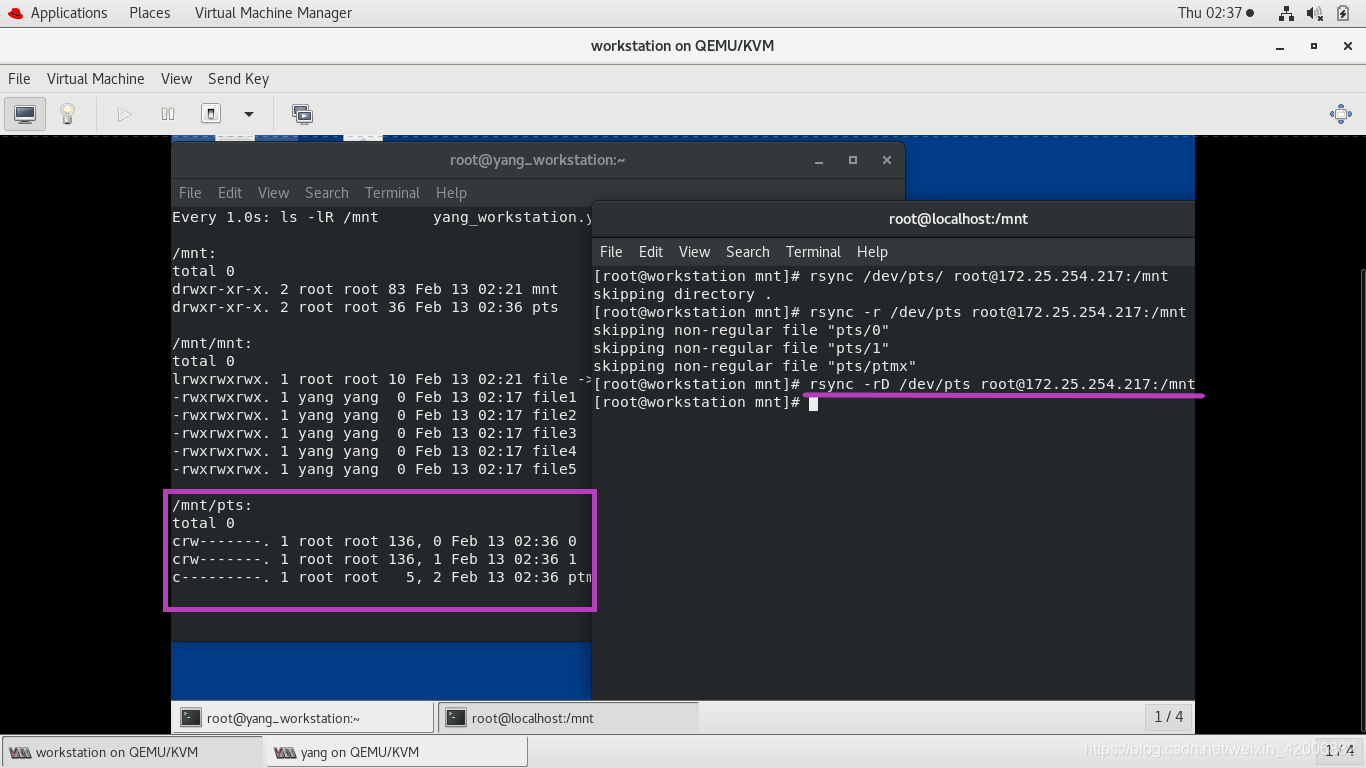This screenshot has height=768, width=1366.
Task: Open network status icon in top bar
Action: click(x=1287, y=13)
